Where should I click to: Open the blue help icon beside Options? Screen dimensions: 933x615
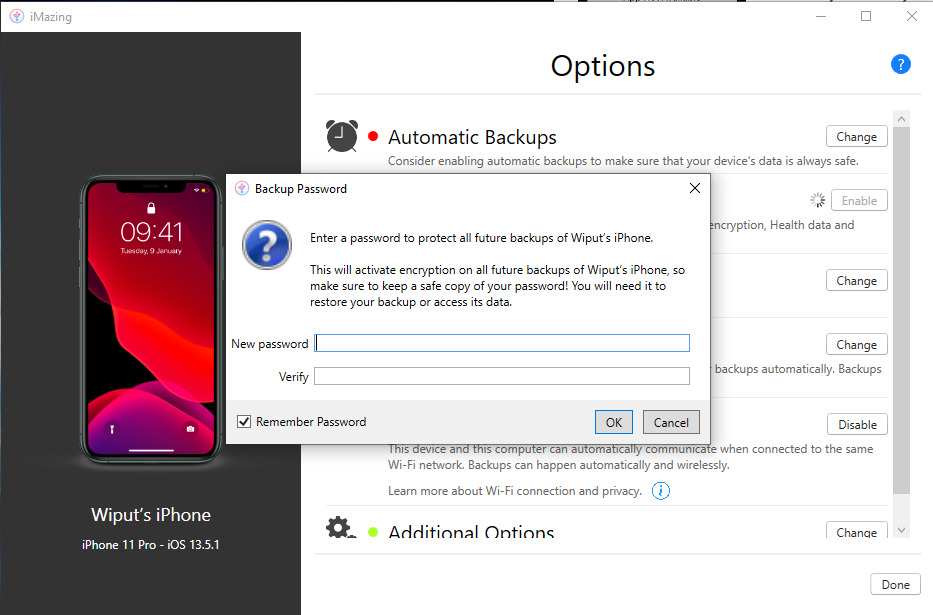click(900, 64)
